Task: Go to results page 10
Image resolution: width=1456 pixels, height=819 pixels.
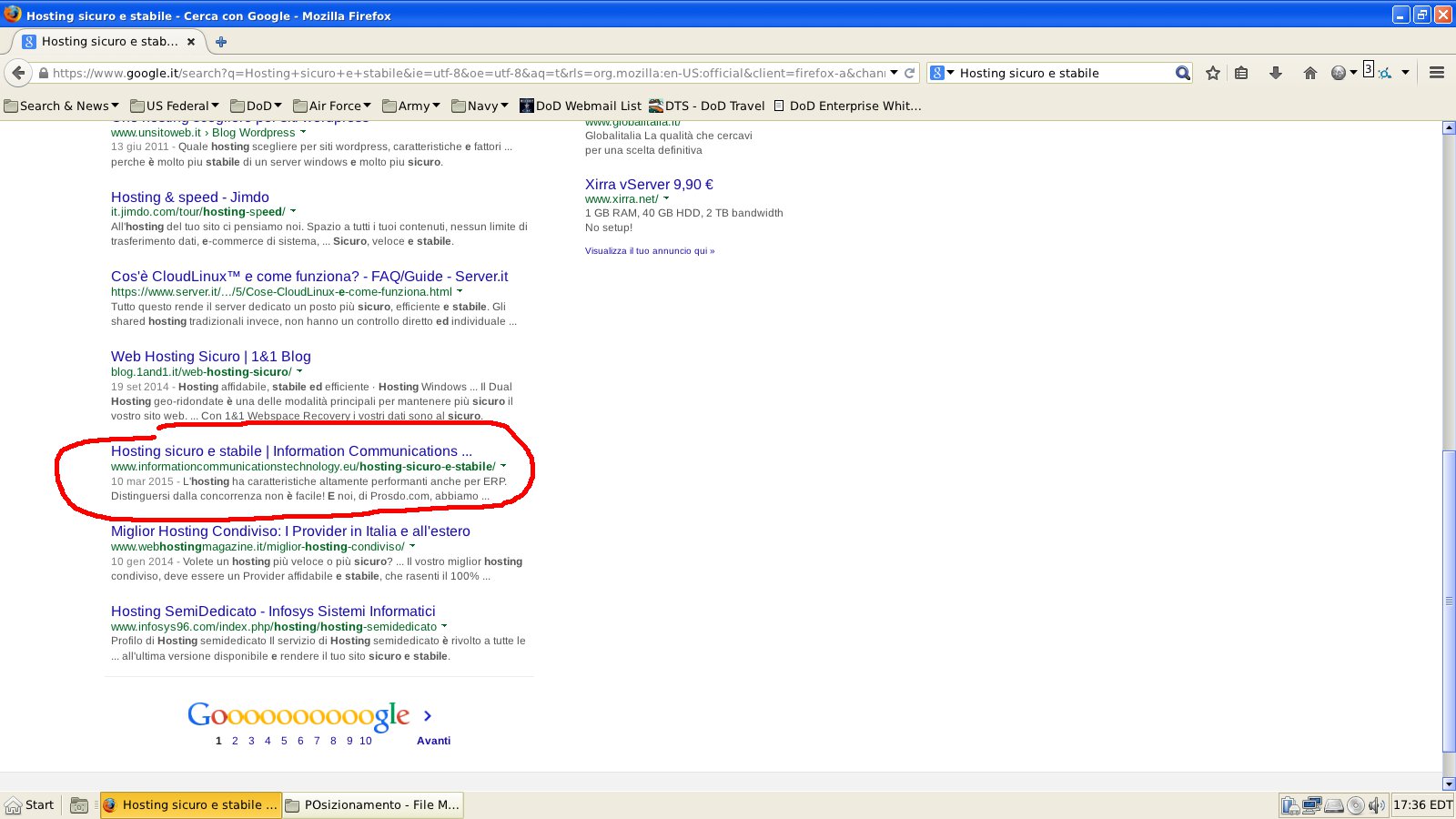Action: tap(365, 741)
